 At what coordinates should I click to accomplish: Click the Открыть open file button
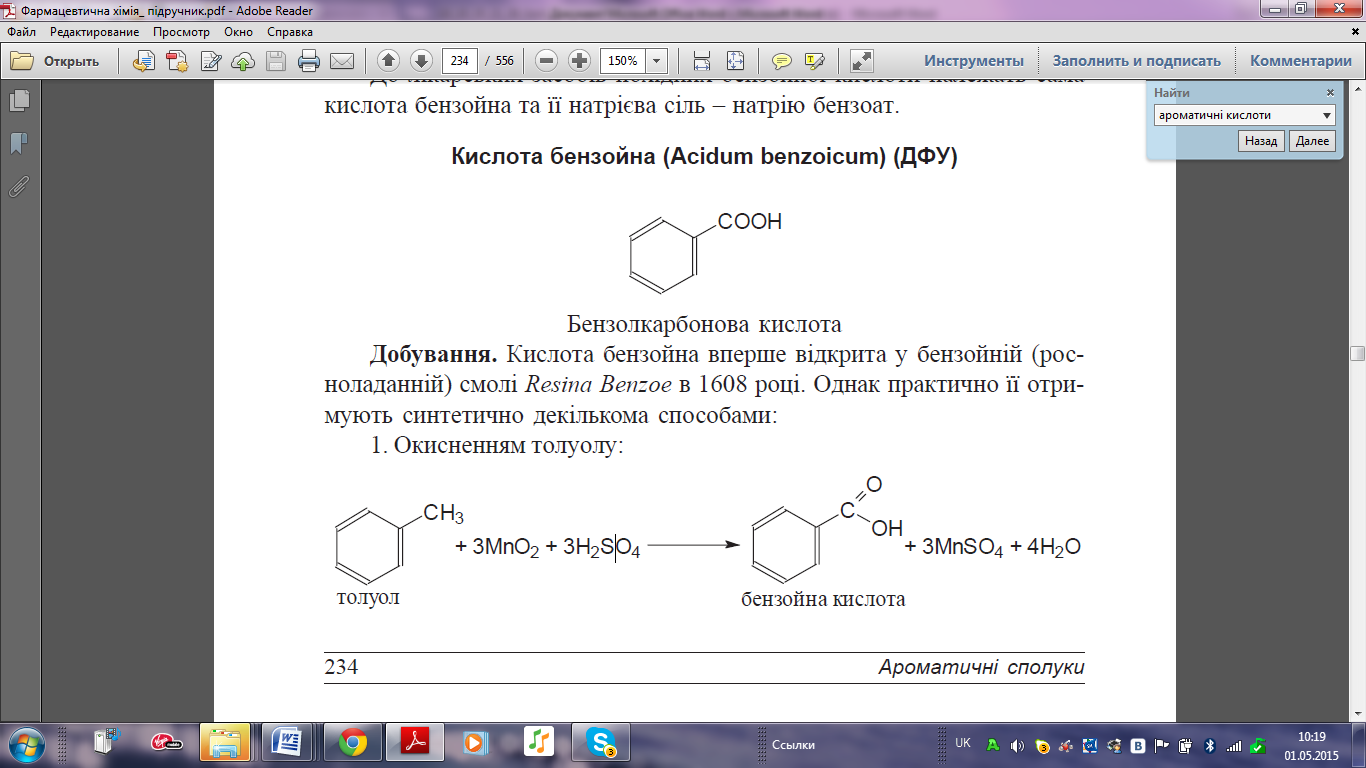[x=56, y=61]
